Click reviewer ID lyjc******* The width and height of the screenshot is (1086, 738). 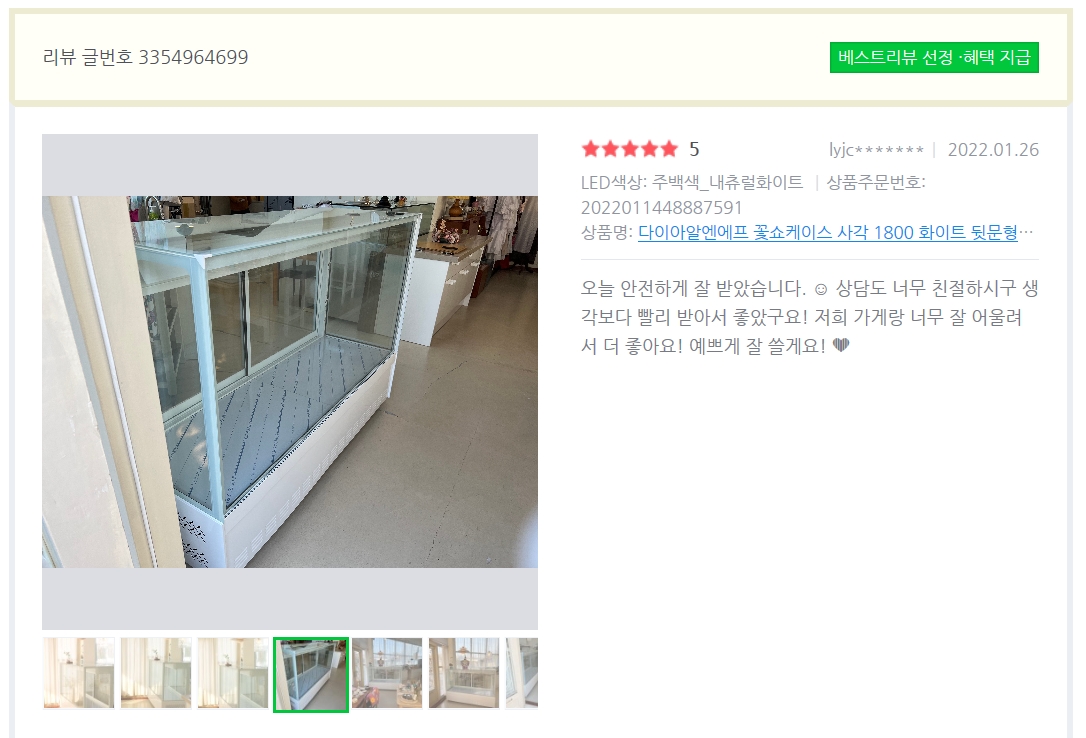(876, 150)
